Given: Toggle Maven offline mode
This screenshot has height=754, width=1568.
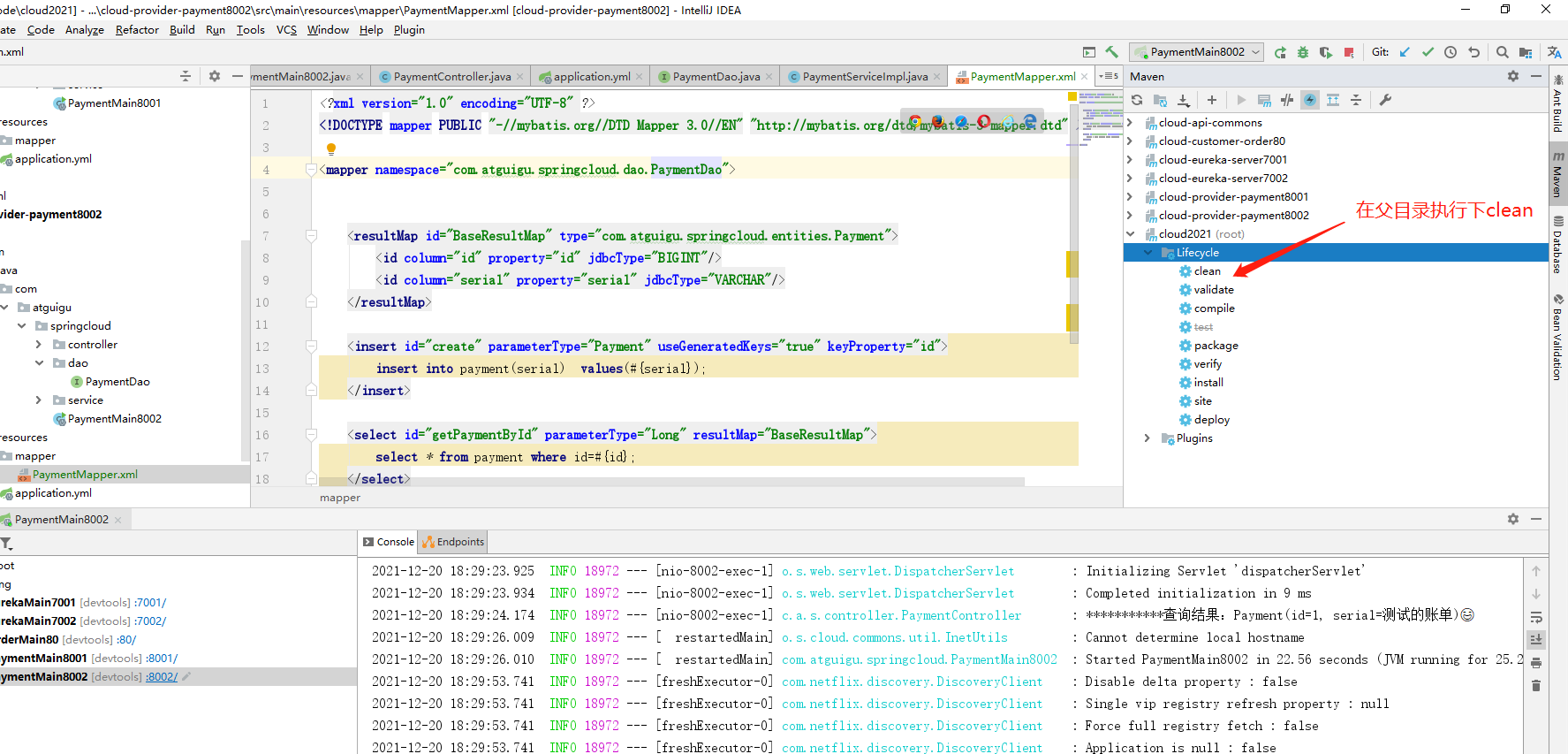Looking at the screenshot, I should tap(1287, 100).
